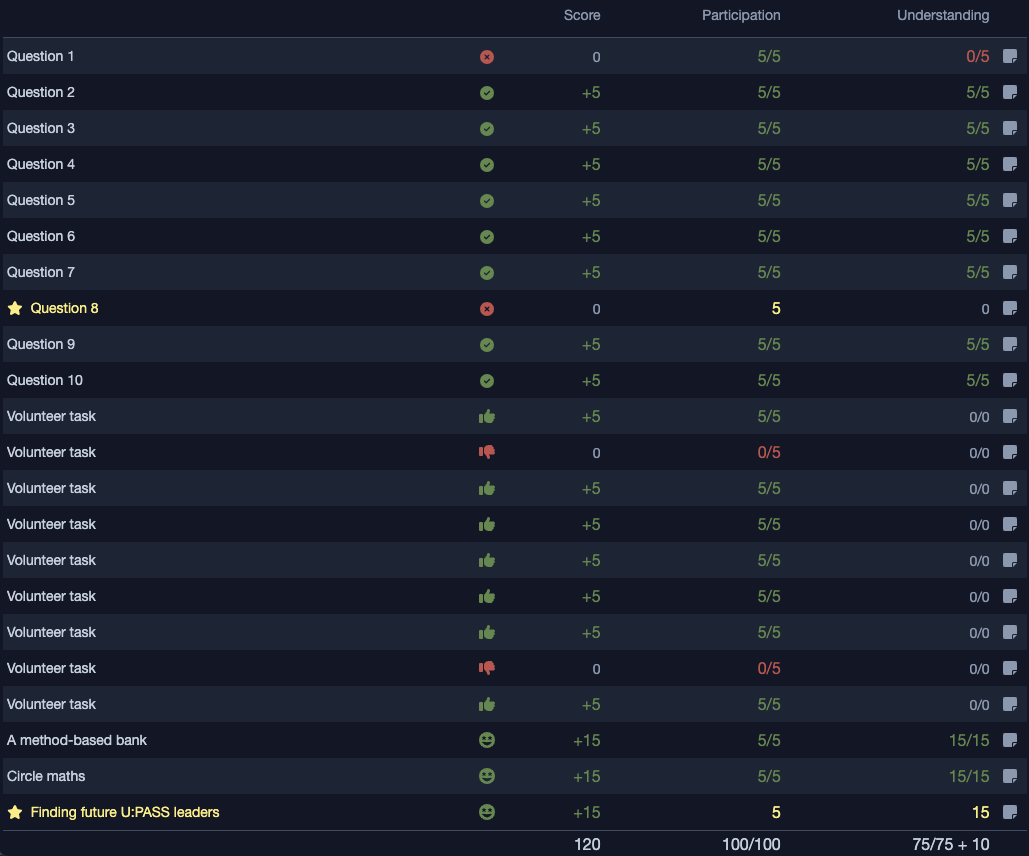Select the Score column header

point(581,15)
